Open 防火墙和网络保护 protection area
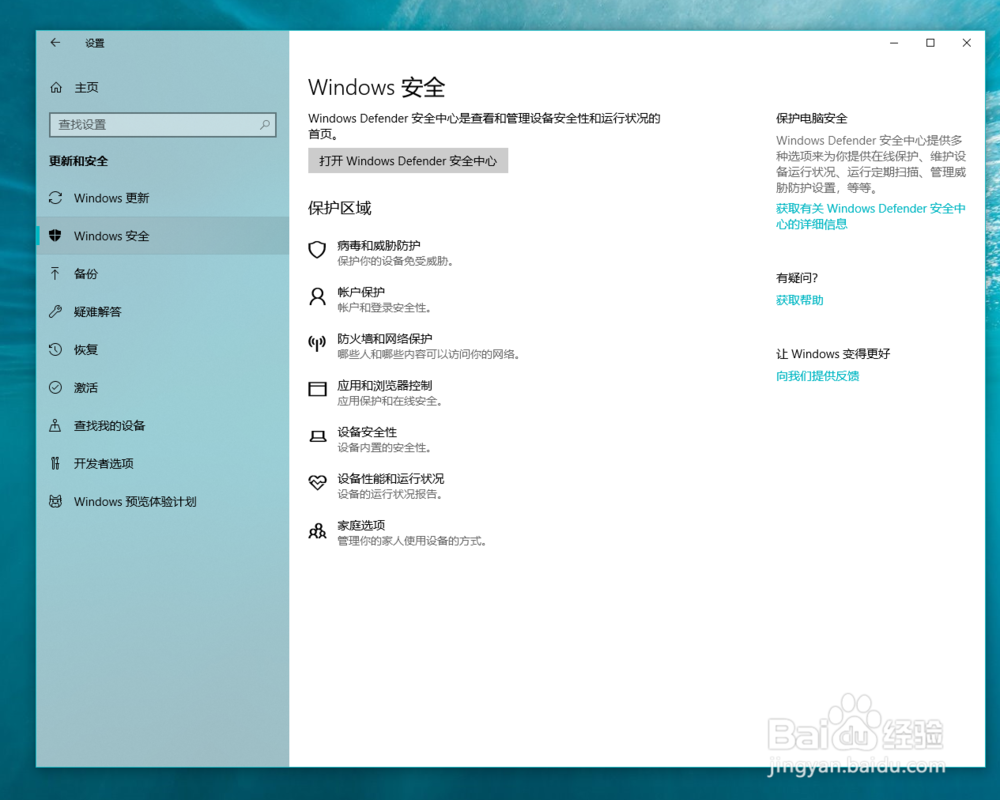 pyautogui.click(x=415, y=346)
